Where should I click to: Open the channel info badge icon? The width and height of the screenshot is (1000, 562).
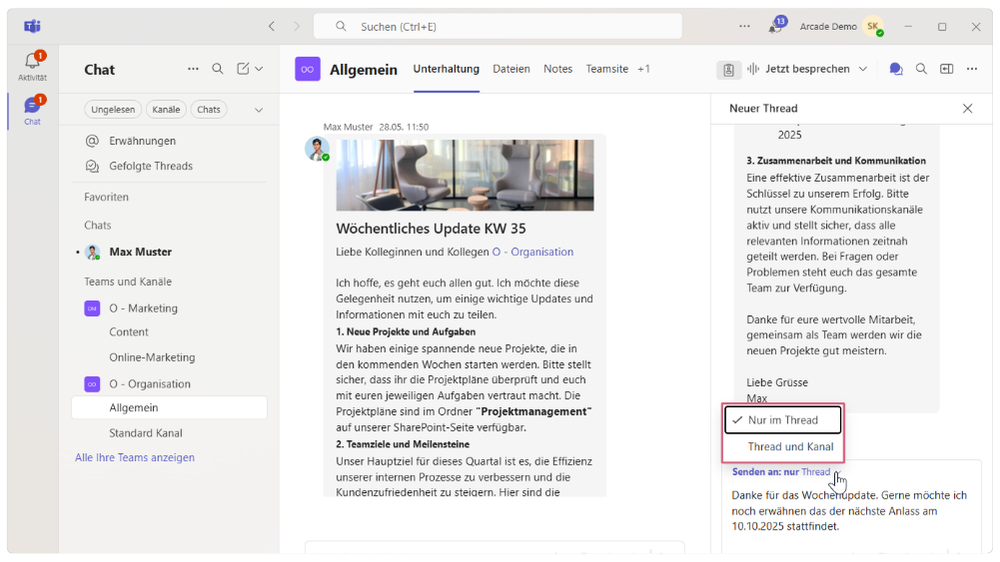[728, 70]
